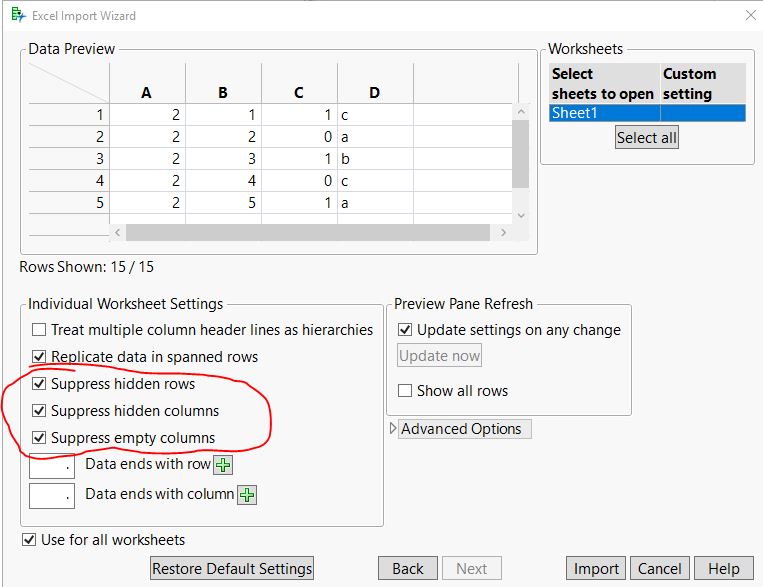Viewport: 763px width, 587px height.
Task: Click the Import button
Action: 596,568
